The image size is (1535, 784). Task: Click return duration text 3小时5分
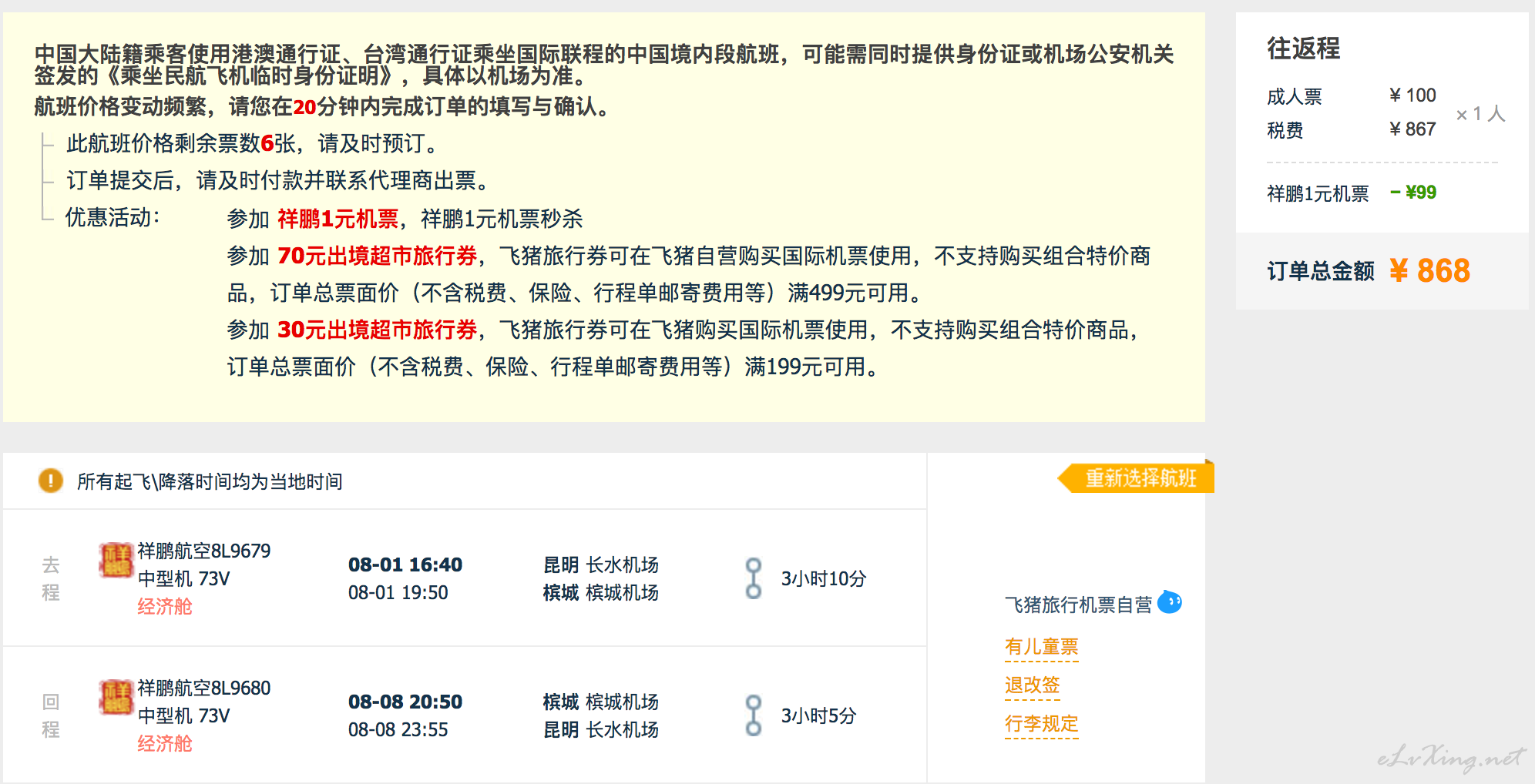818,715
